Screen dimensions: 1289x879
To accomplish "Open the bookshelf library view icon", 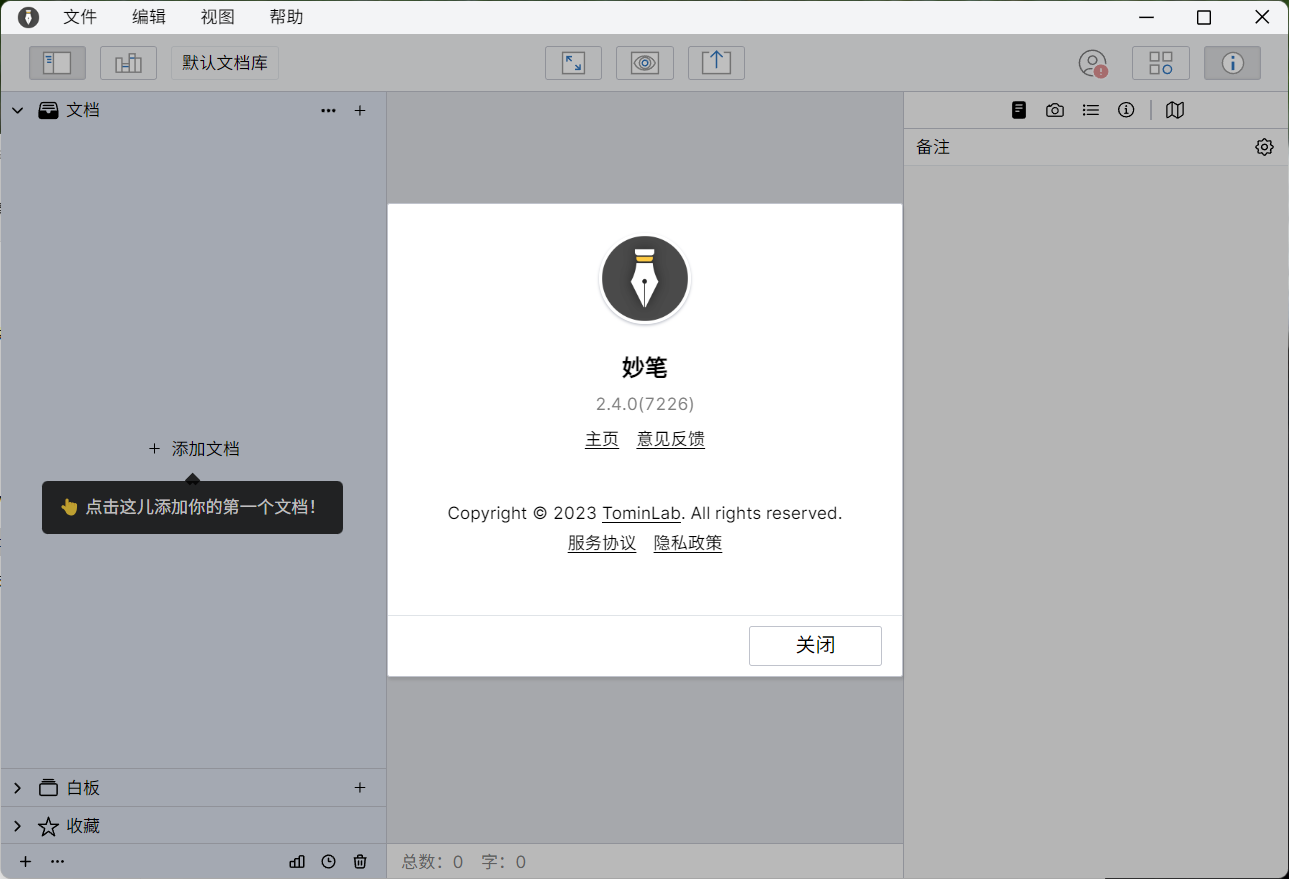I will tap(128, 63).
